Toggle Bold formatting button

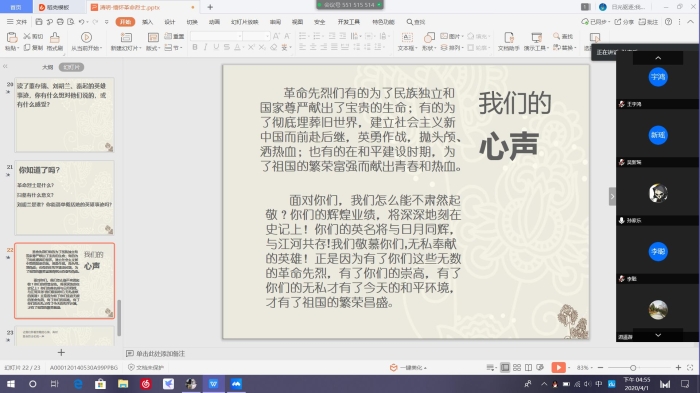[x=195, y=47]
